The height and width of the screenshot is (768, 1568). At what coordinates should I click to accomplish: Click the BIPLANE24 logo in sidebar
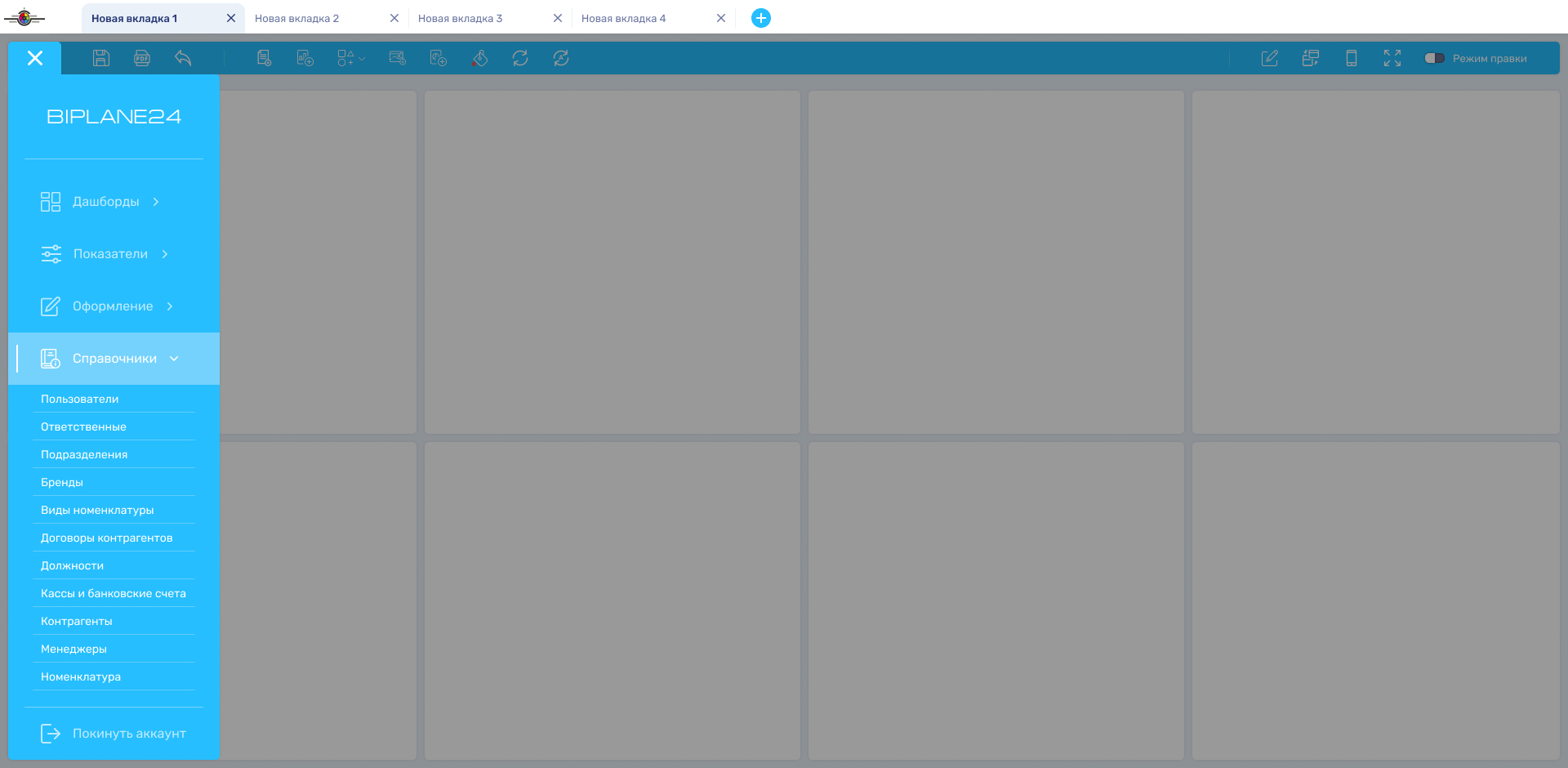[114, 117]
